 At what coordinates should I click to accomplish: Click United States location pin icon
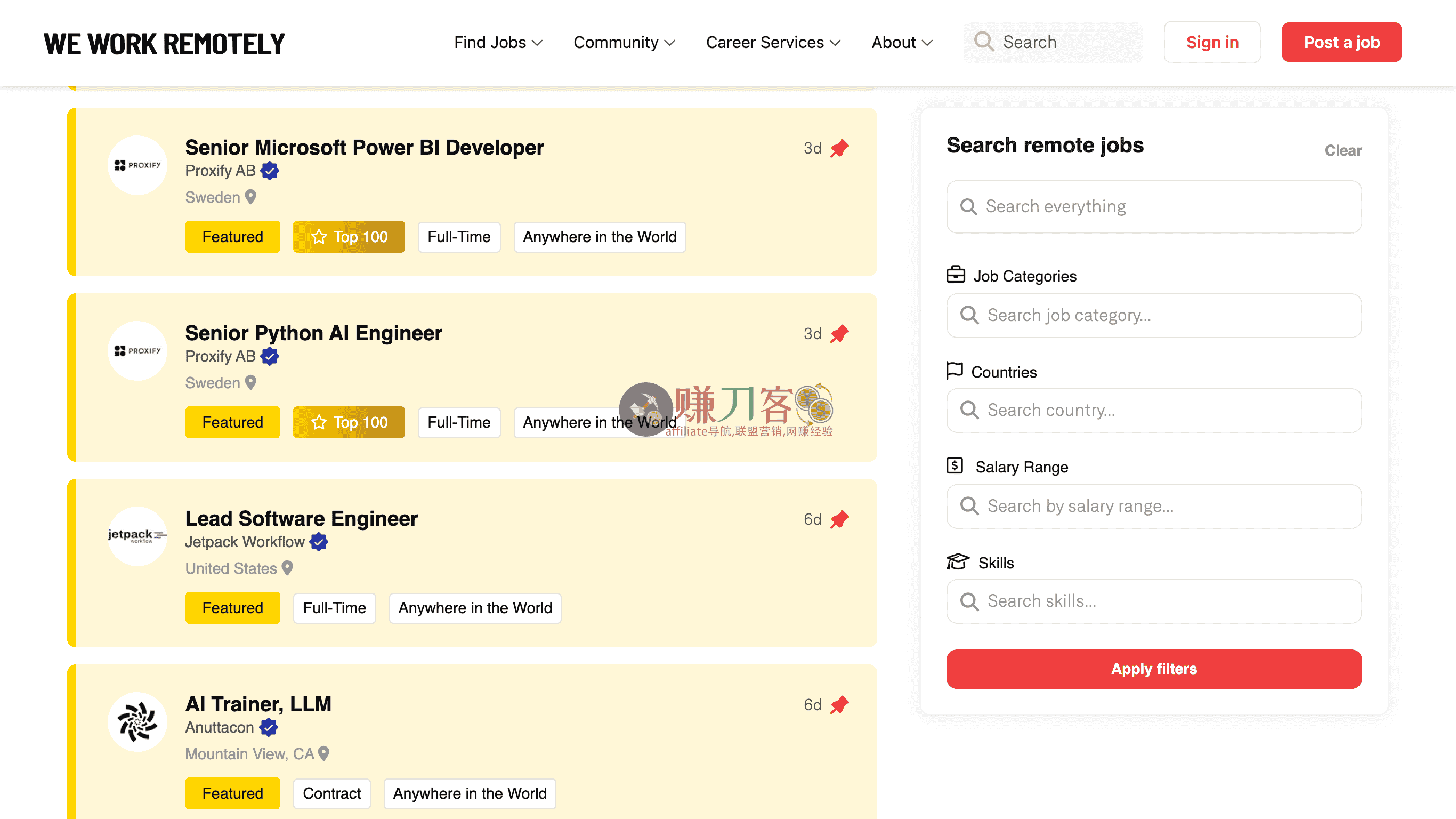287,568
